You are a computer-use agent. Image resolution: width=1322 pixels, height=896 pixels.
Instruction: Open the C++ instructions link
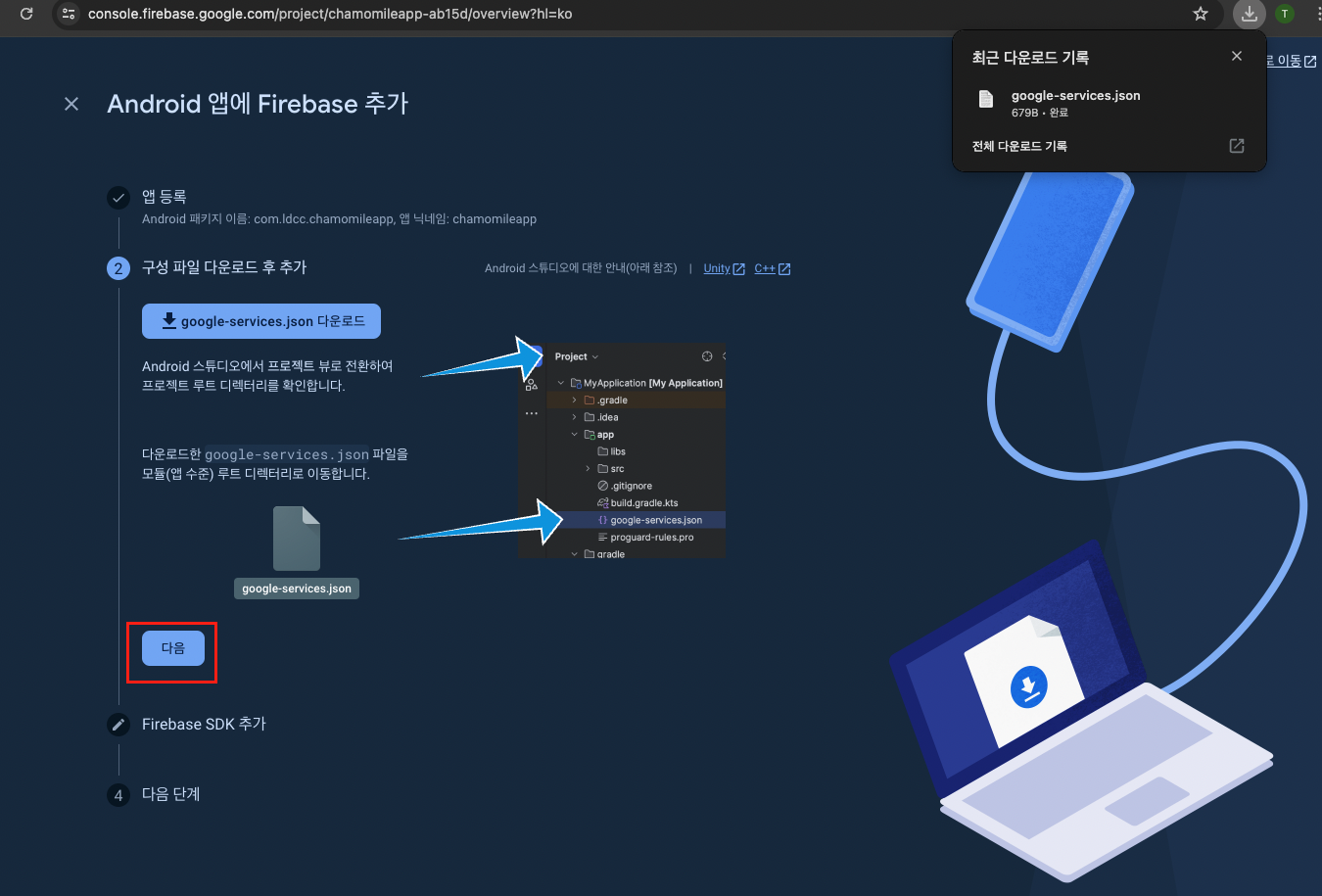765,268
